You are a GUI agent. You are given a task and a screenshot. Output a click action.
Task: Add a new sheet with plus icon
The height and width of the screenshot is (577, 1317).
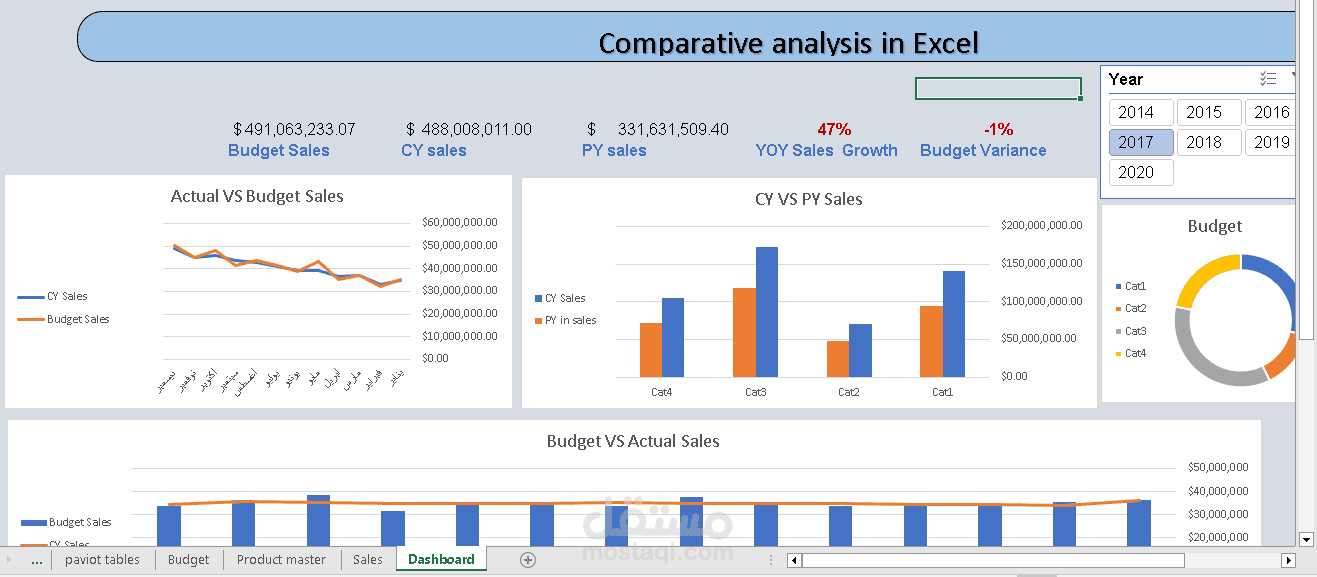click(x=528, y=560)
